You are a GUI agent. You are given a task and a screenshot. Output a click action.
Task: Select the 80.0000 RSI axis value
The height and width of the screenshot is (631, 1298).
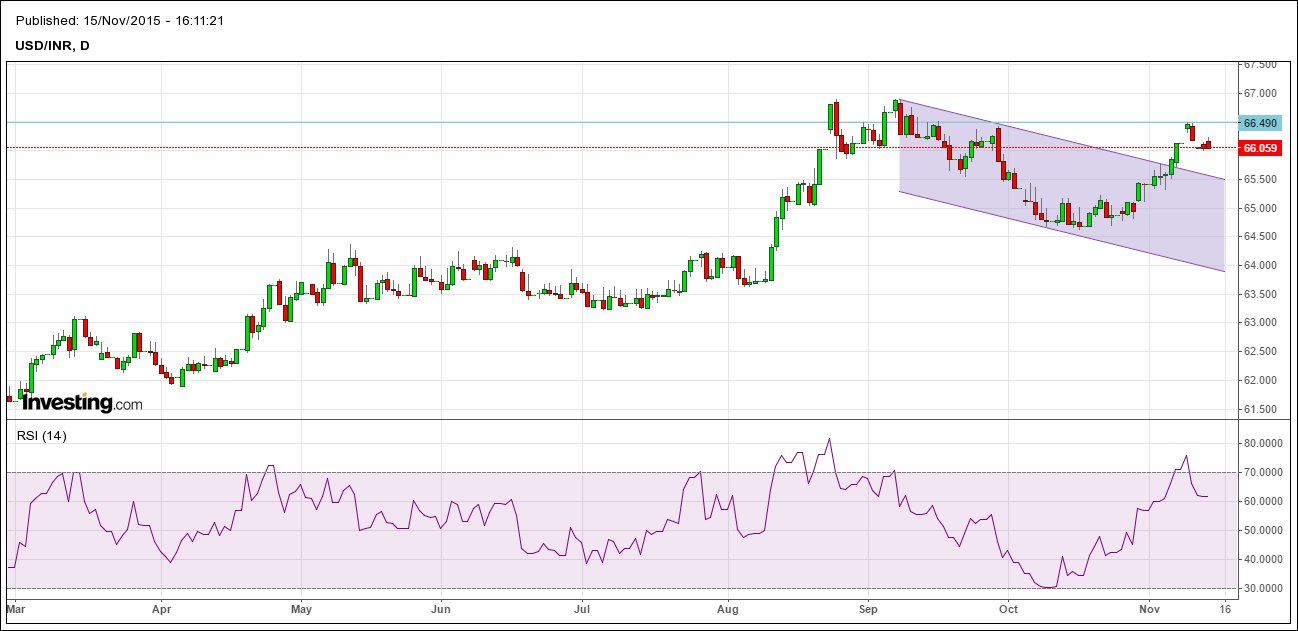[x=1261, y=443]
